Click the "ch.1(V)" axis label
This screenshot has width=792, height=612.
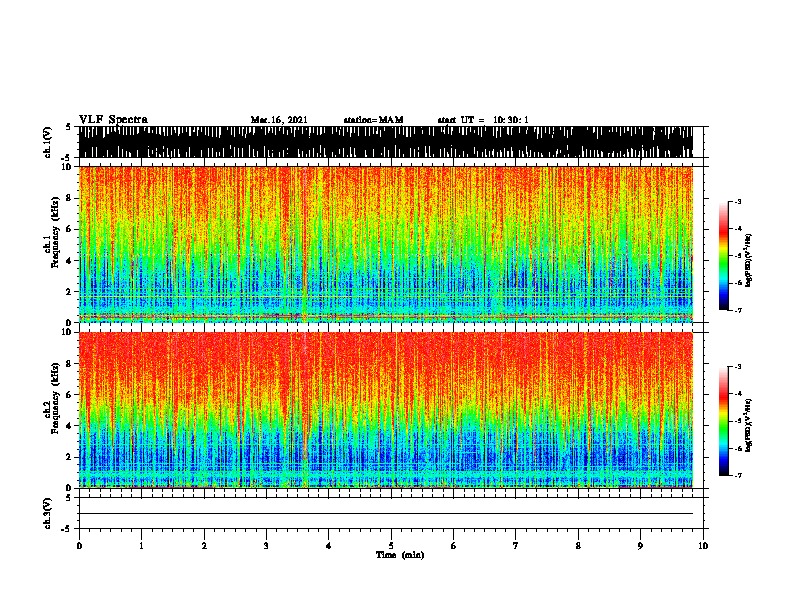click(x=47, y=142)
